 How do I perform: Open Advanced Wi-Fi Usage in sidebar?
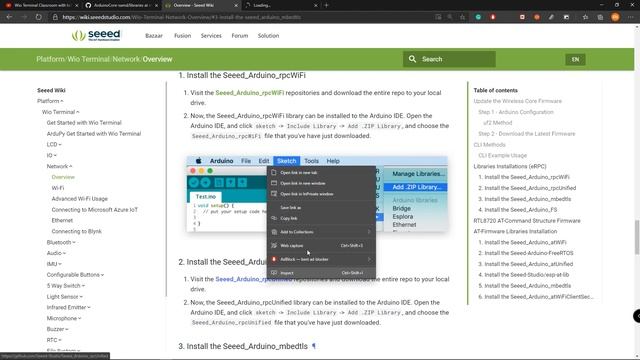click(80, 199)
